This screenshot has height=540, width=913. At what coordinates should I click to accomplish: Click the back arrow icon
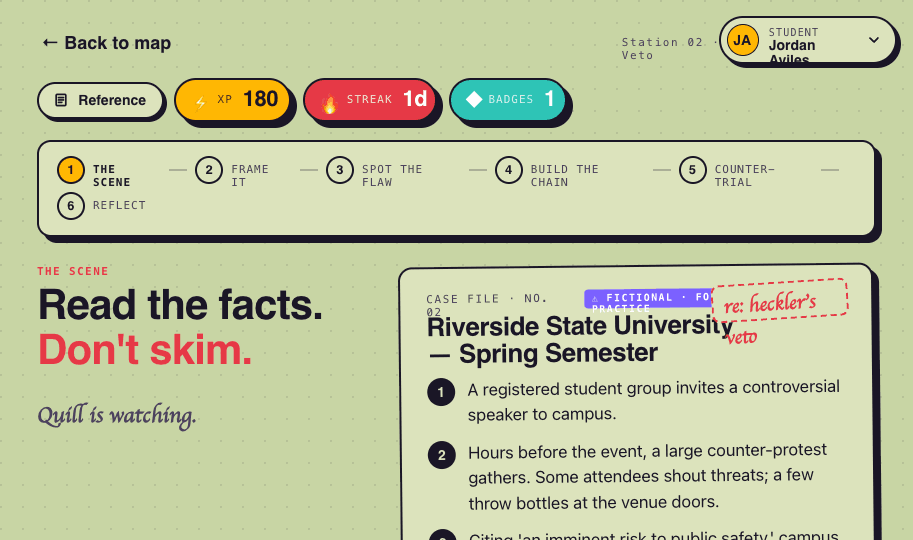point(49,43)
